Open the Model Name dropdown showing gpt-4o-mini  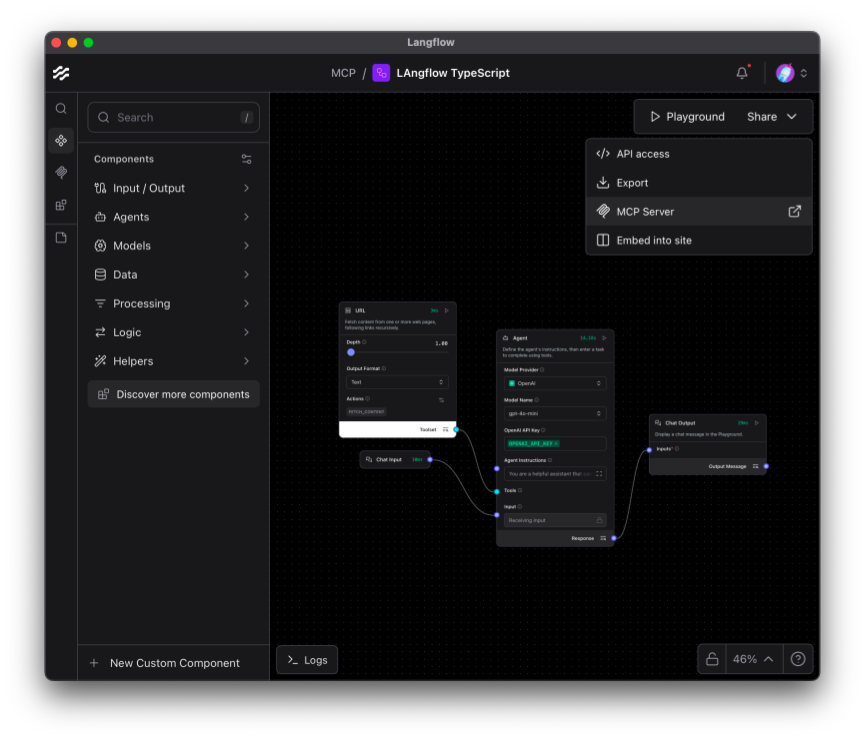point(555,413)
